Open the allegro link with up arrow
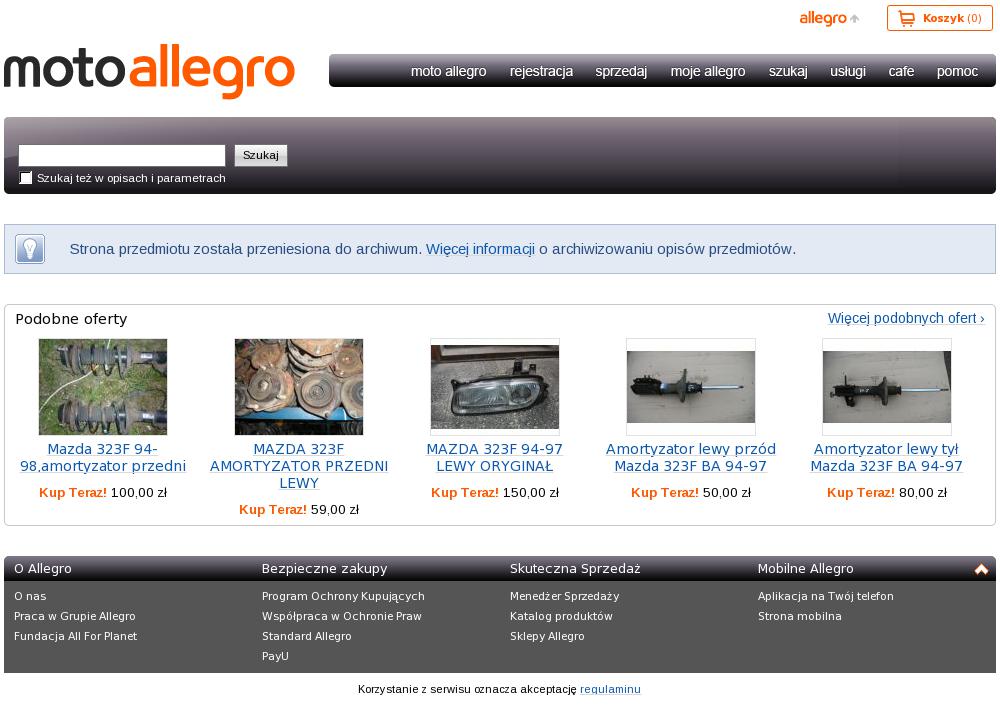 (829, 18)
